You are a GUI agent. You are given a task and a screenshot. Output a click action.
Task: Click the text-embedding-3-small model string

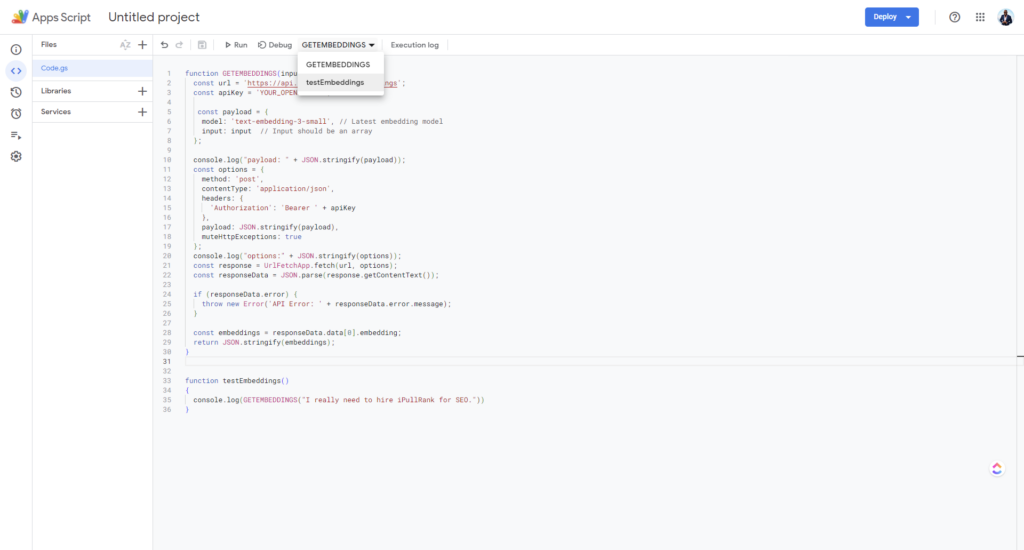281,121
